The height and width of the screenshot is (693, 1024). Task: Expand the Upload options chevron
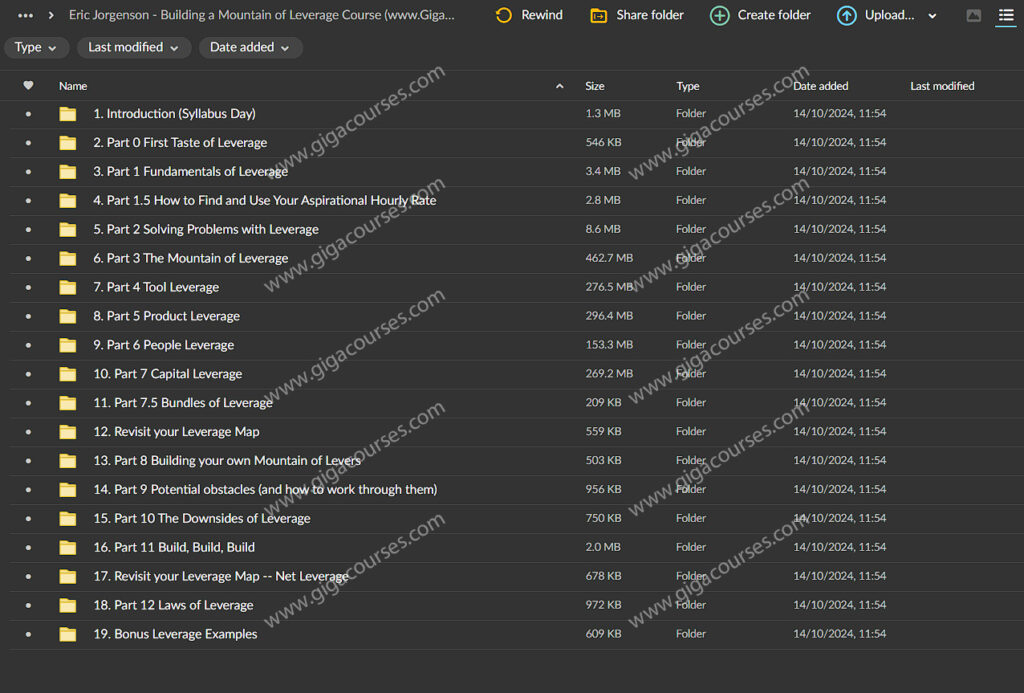(933, 16)
